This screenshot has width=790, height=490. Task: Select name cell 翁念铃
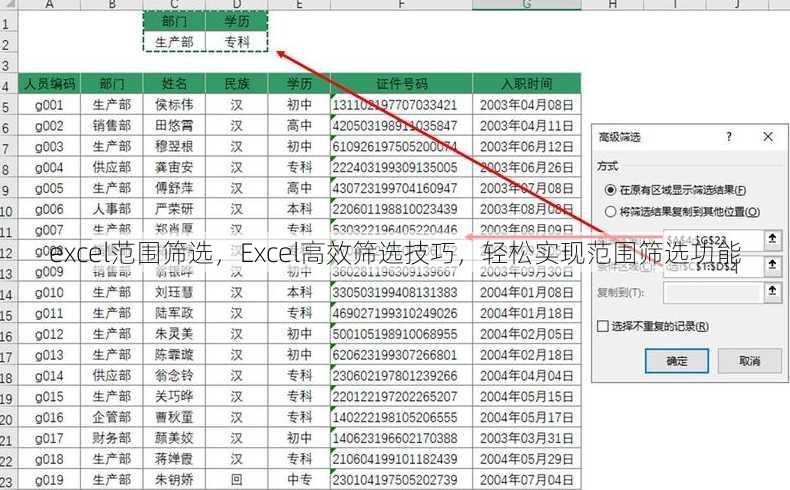pos(174,376)
